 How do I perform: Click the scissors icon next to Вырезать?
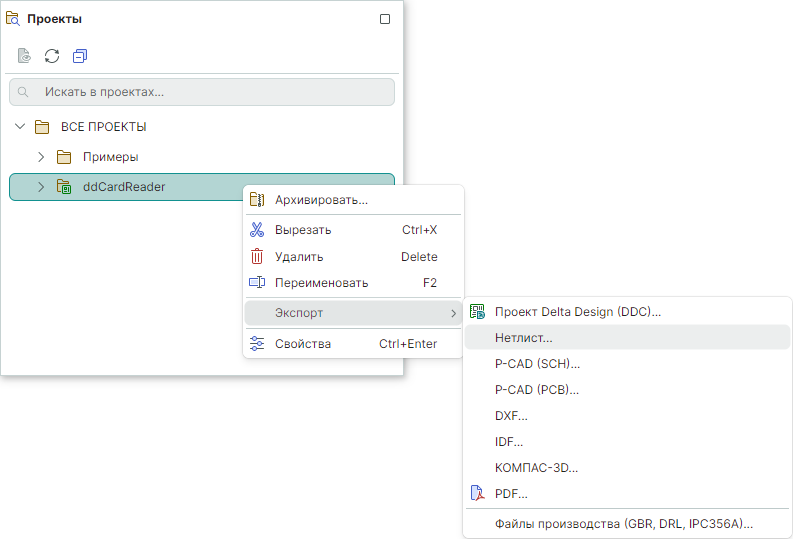point(257,230)
